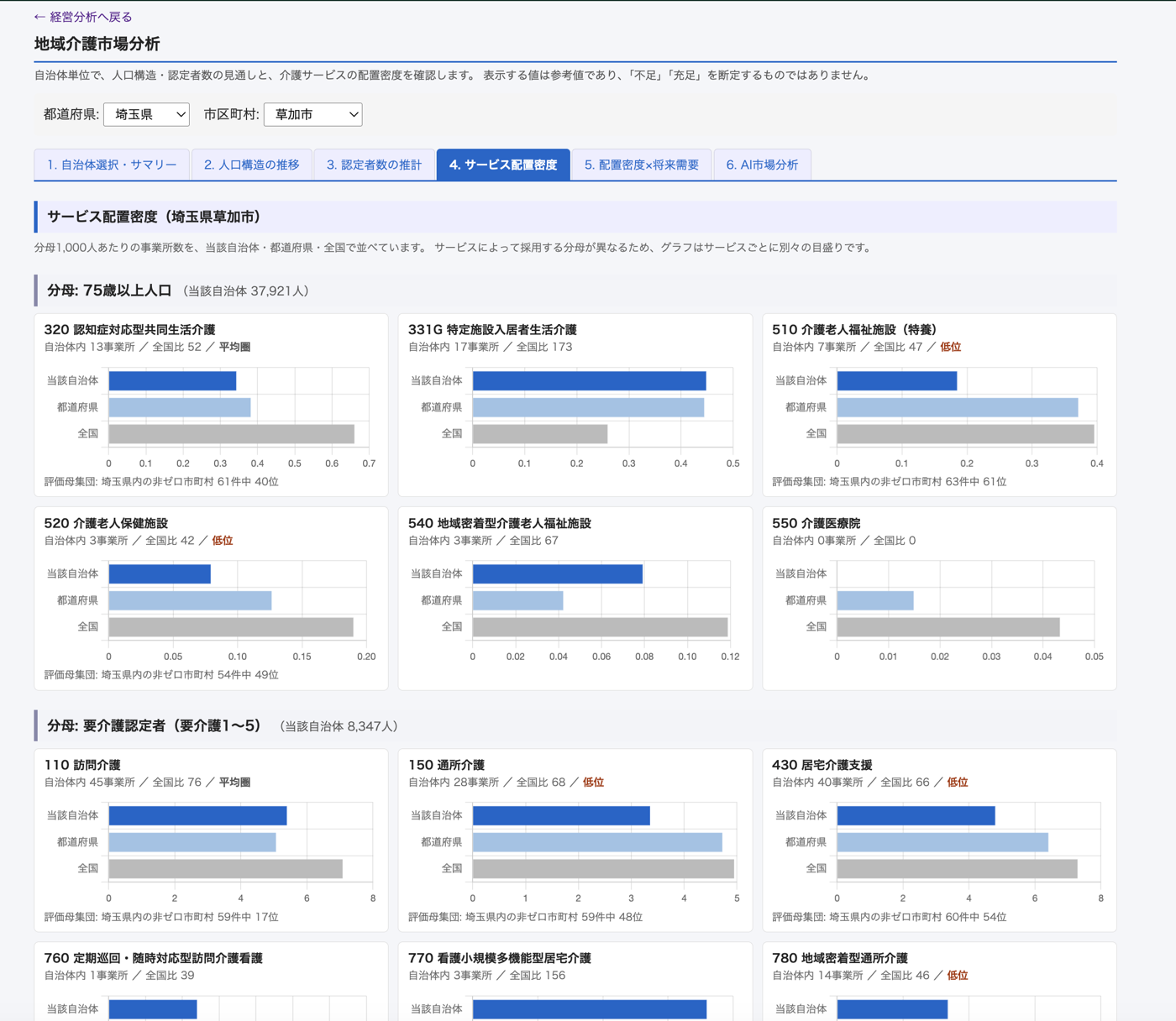Click the 低位 label on 430 card

pos(958,783)
